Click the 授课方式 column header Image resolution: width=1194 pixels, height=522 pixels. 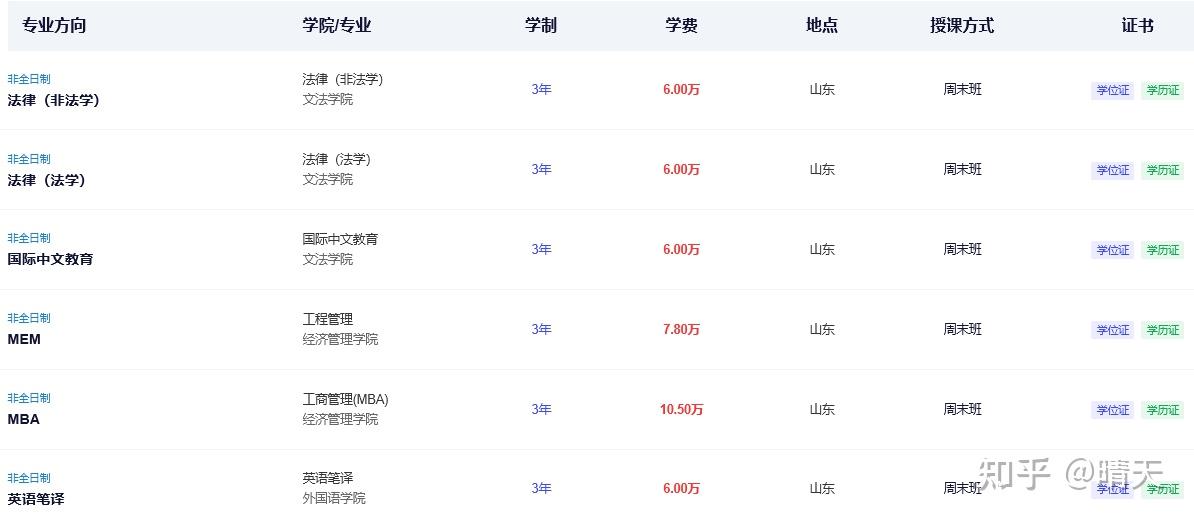961,26
